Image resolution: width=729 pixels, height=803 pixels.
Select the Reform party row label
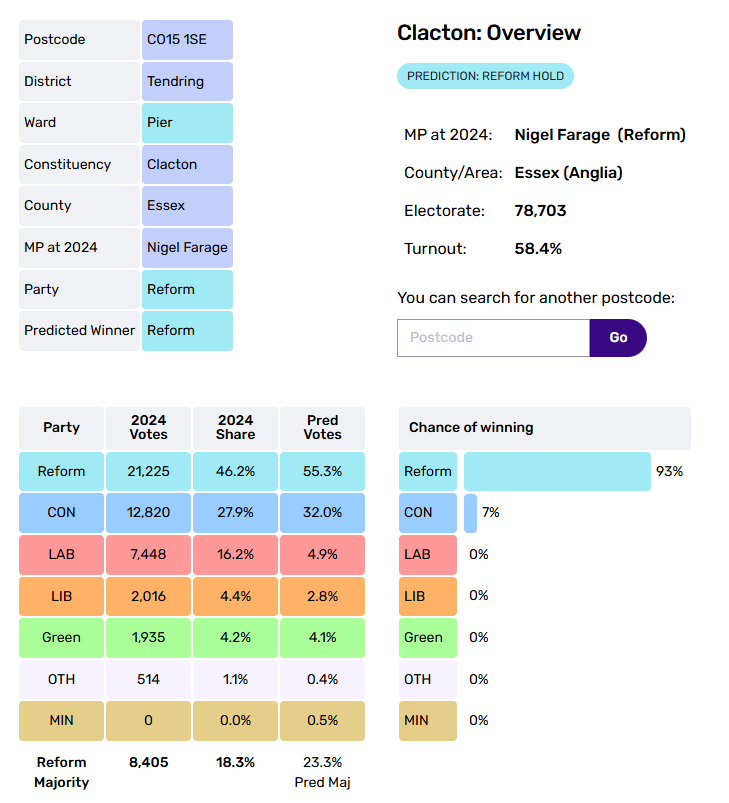pyautogui.click(x=61, y=471)
